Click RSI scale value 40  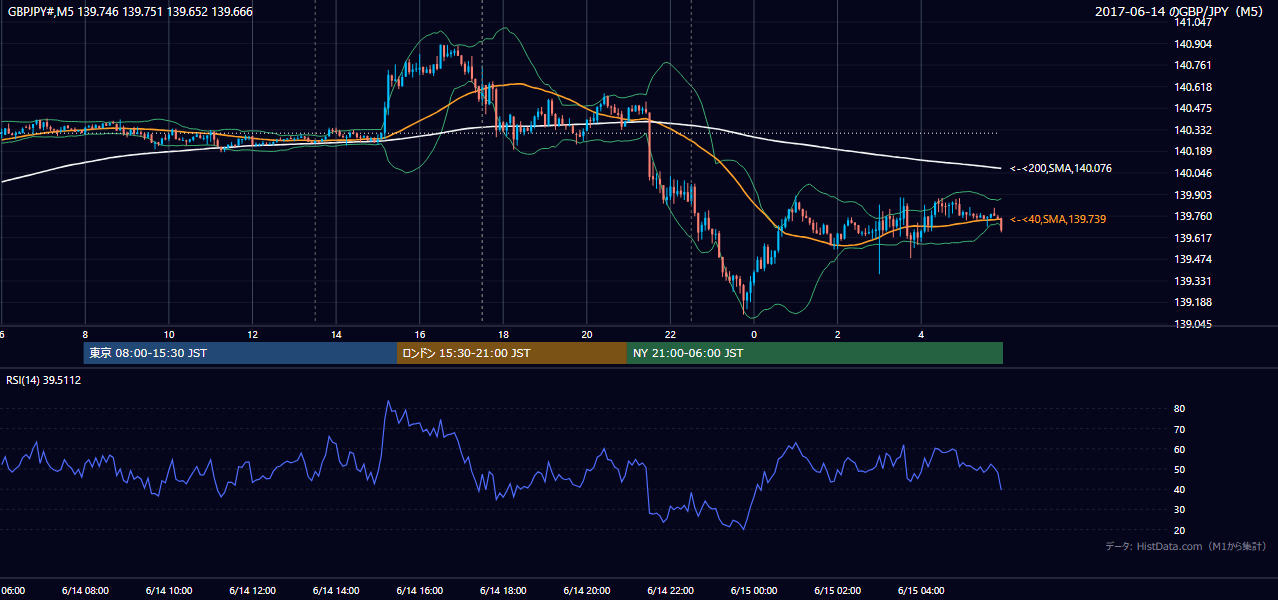[x=1180, y=489]
